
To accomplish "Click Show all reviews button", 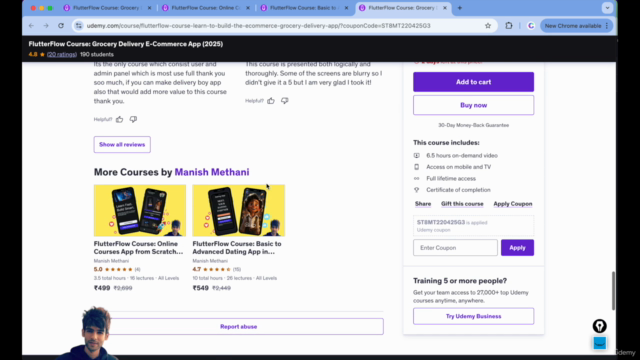I will coord(122,144).
